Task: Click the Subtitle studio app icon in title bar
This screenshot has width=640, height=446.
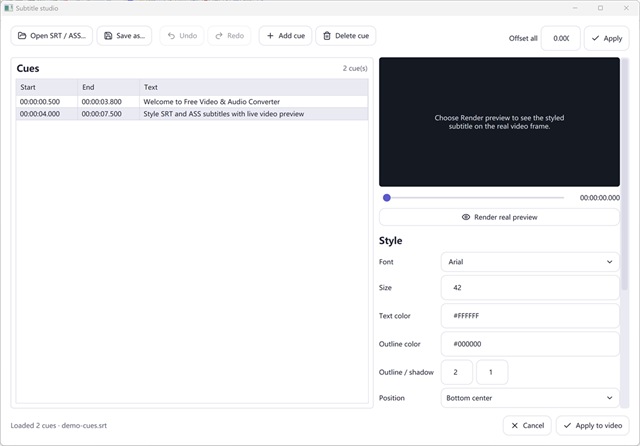Action: pos(8,8)
